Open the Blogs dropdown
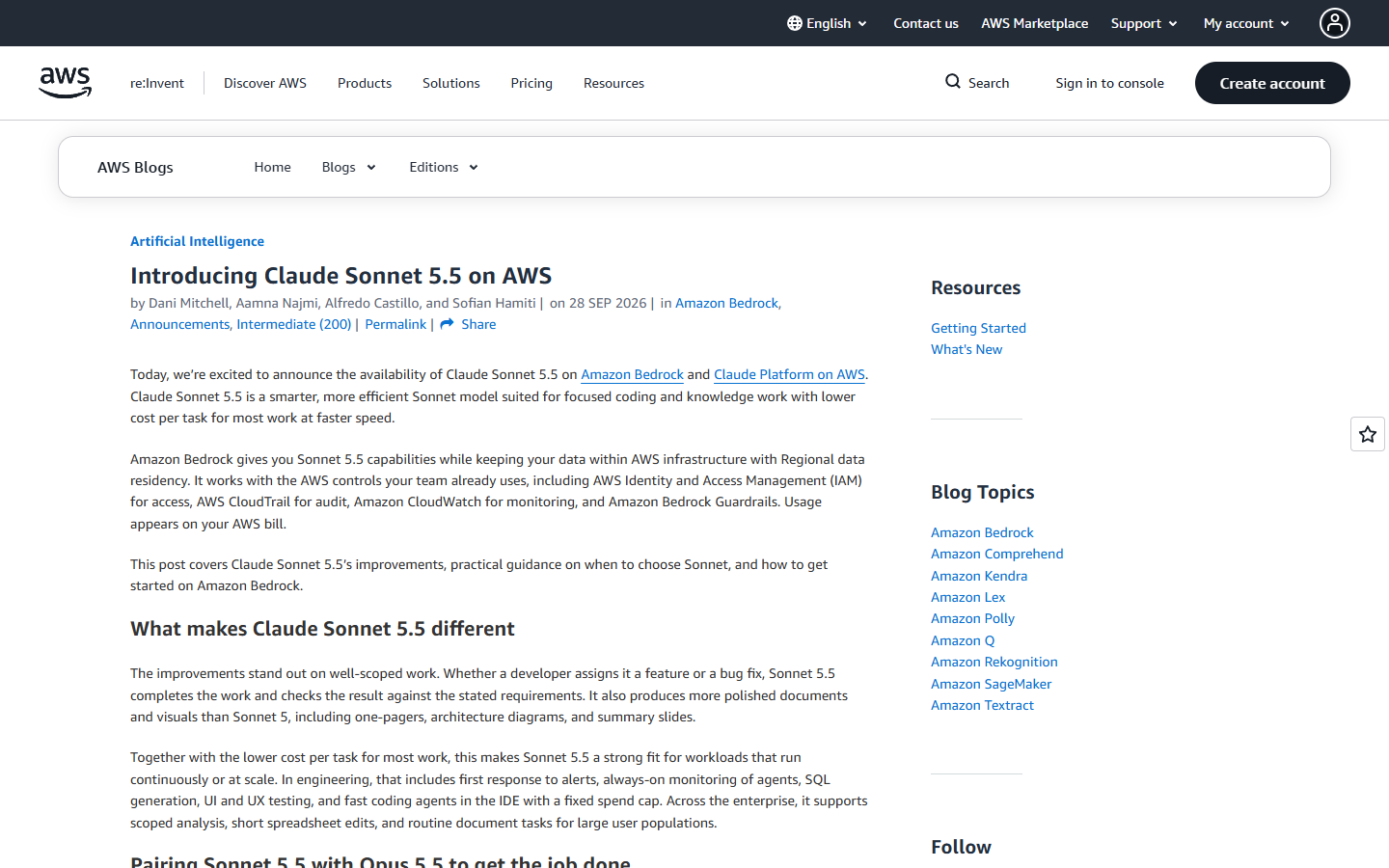 [348, 167]
